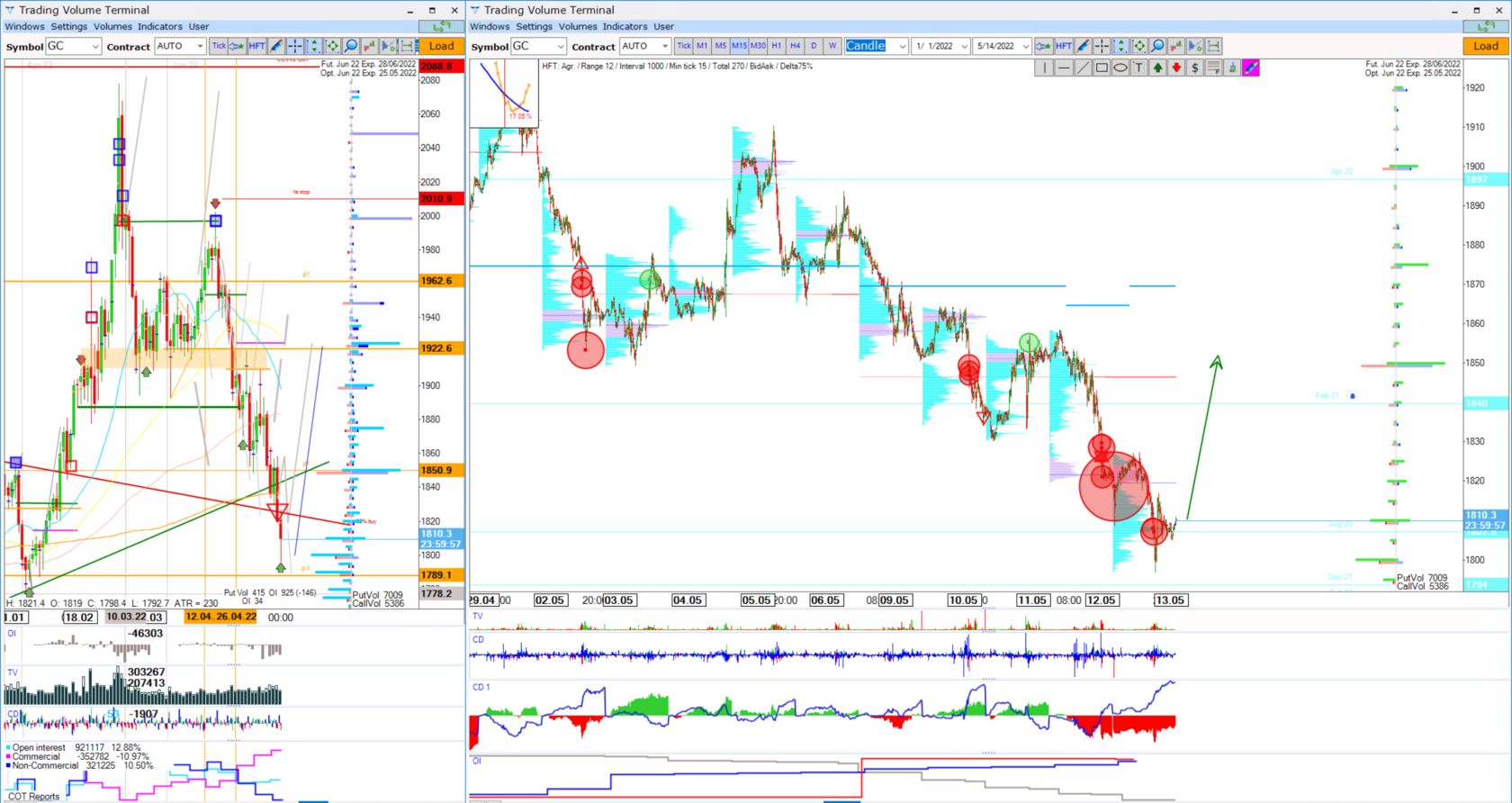The height and width of the screenshot is (803, 1512).
Task: Toggle Tick button in left window
Action: point(219,46)
